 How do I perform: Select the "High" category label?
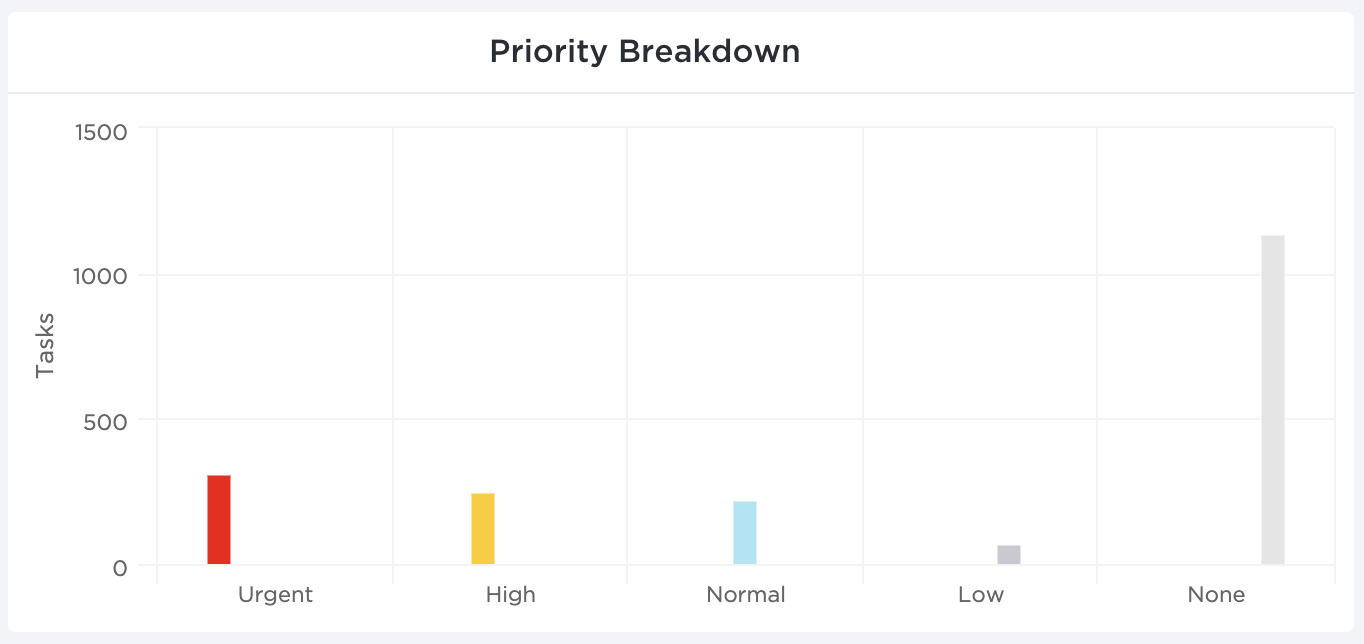(511, 595)
